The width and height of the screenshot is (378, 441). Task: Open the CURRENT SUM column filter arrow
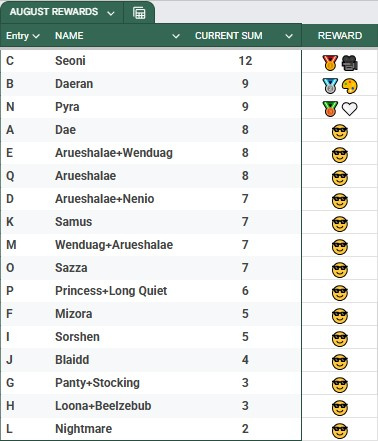point(289,36)
